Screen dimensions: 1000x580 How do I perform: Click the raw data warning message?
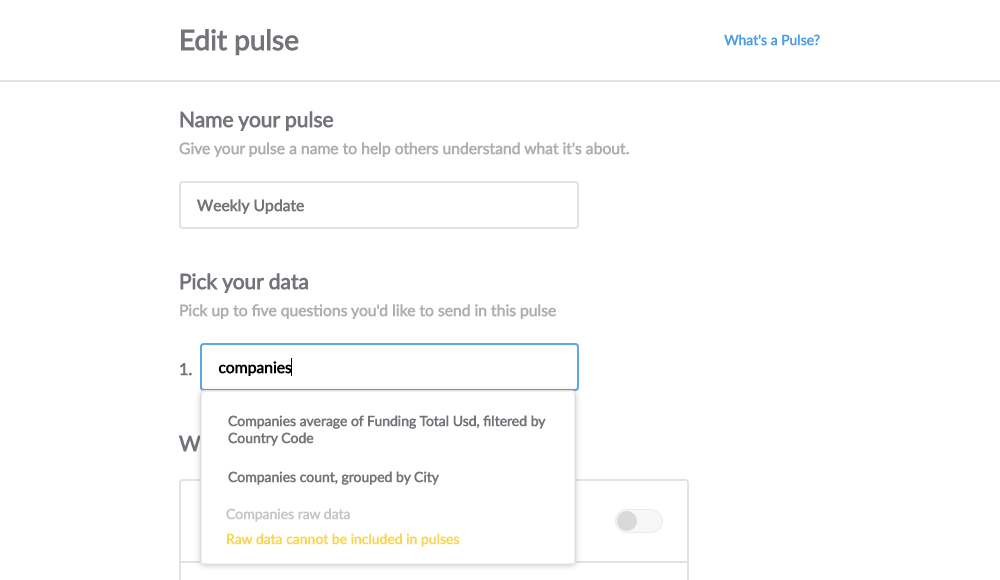coord(342,538)
